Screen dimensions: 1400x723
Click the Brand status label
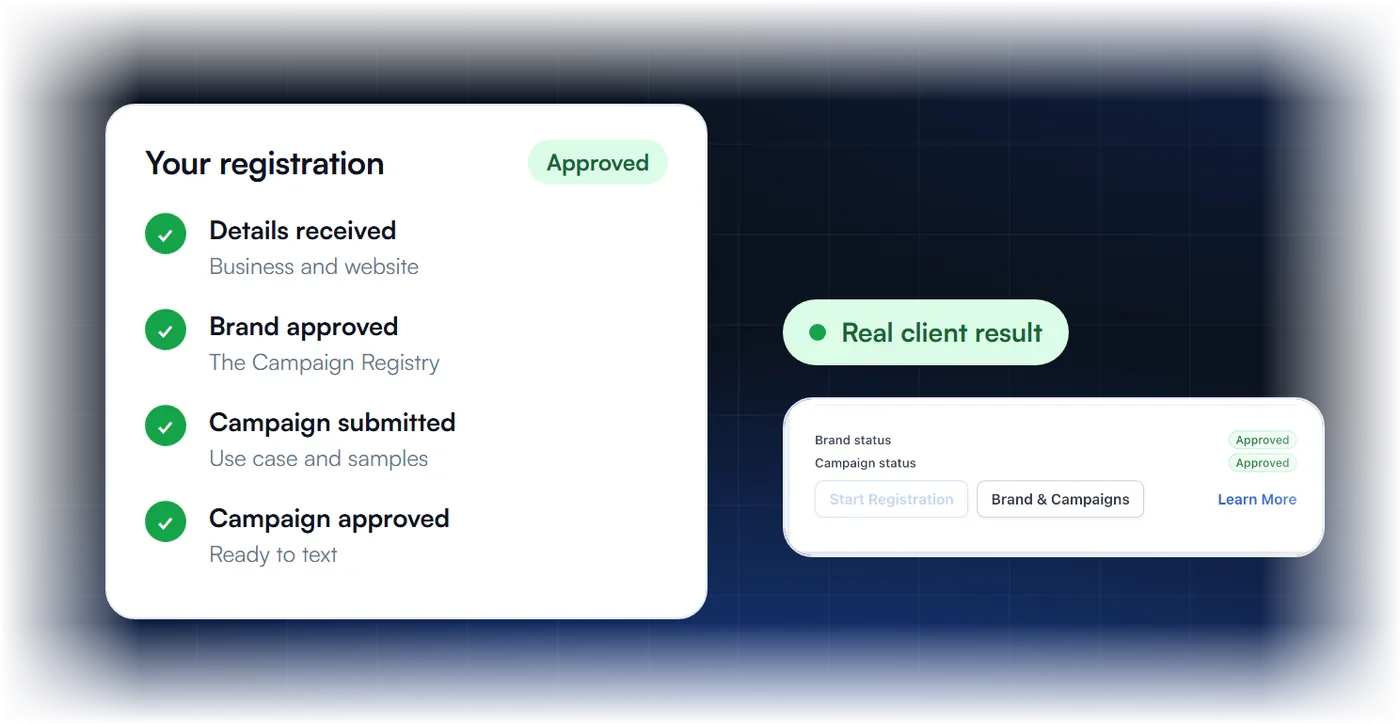click(x=853, y=440)
